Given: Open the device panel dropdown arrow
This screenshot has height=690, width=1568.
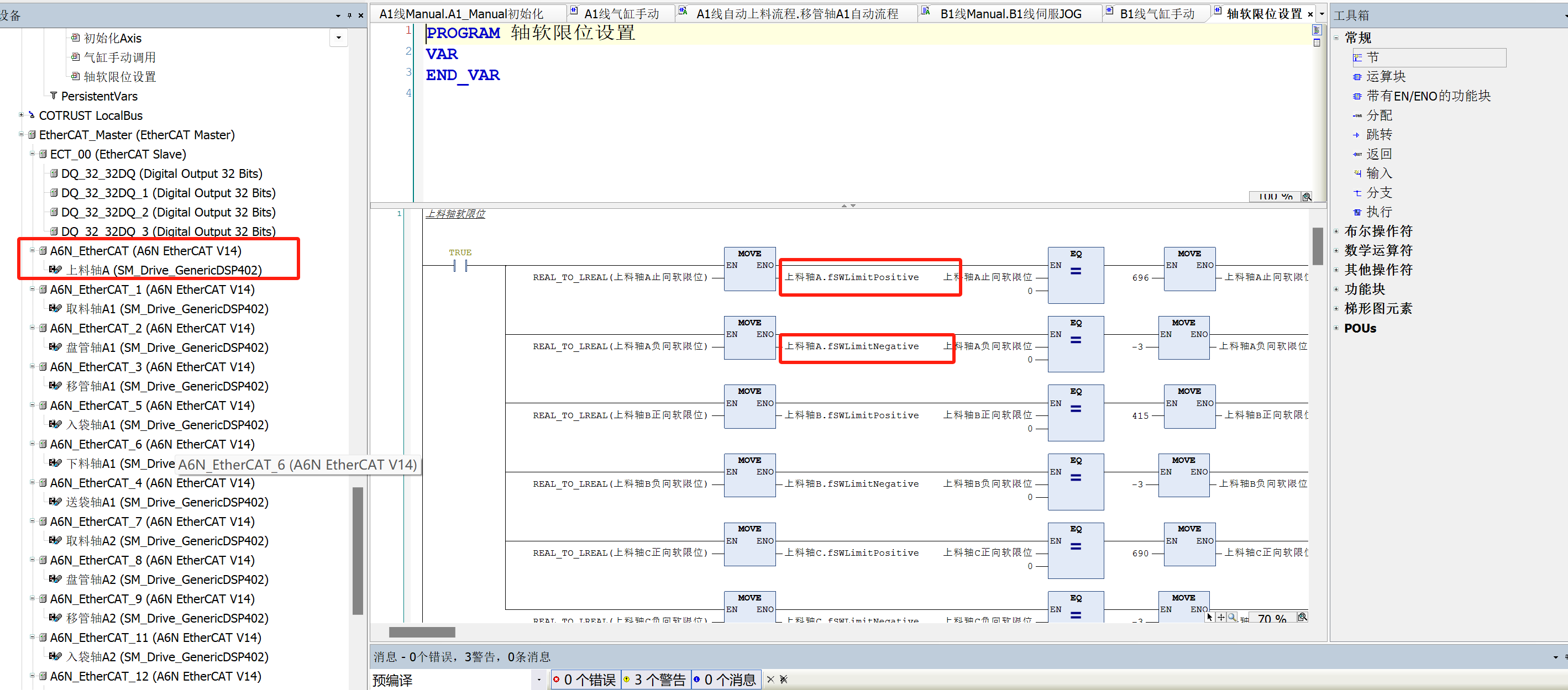Looking at the screenshot, I should [x=338, y=15].
